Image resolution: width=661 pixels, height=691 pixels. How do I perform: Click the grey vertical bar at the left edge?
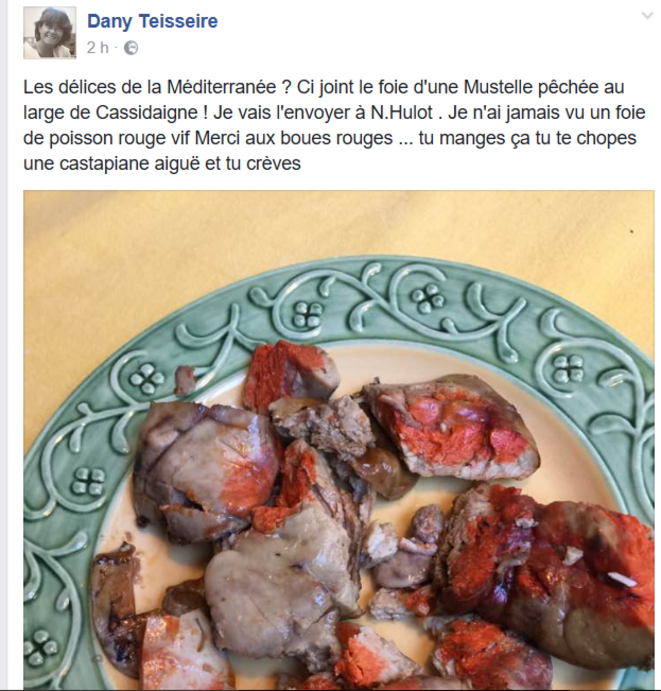tap(4, 346)
